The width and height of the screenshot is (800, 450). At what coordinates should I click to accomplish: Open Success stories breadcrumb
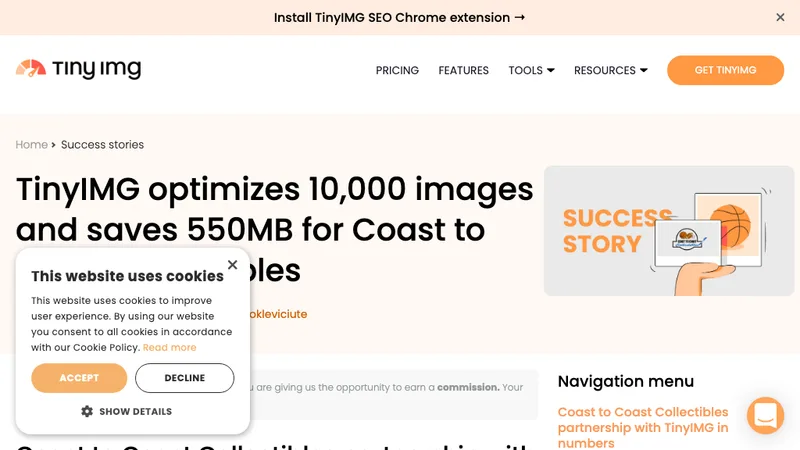tap(103, 144)
